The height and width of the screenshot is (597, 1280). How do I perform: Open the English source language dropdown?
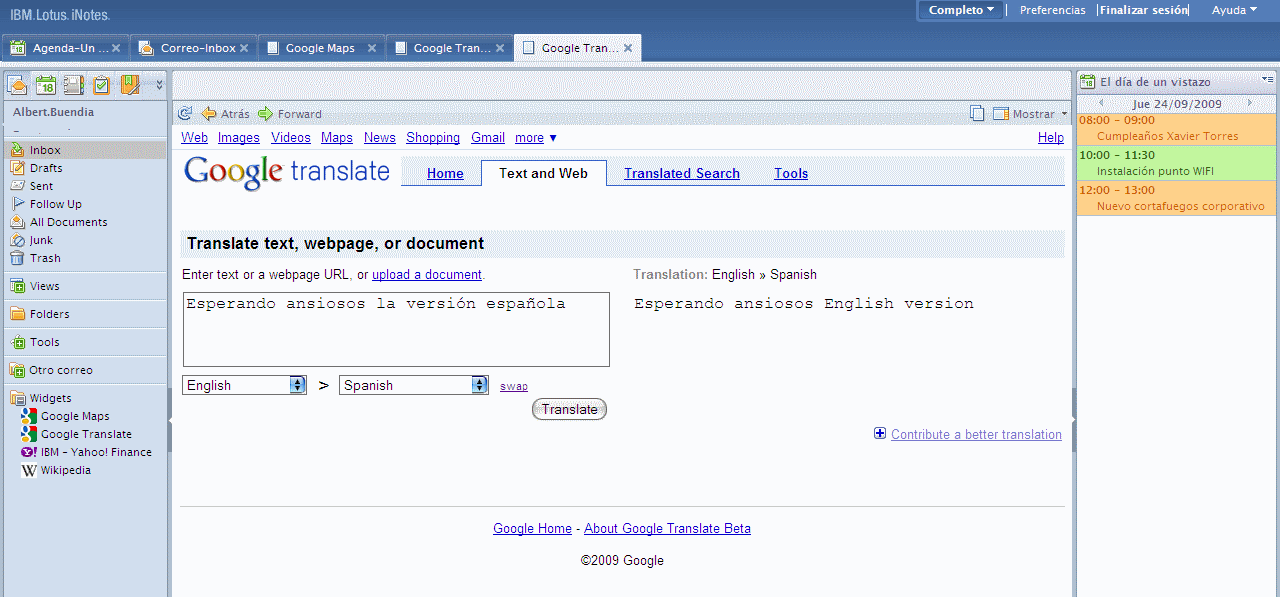click(244, 385)
